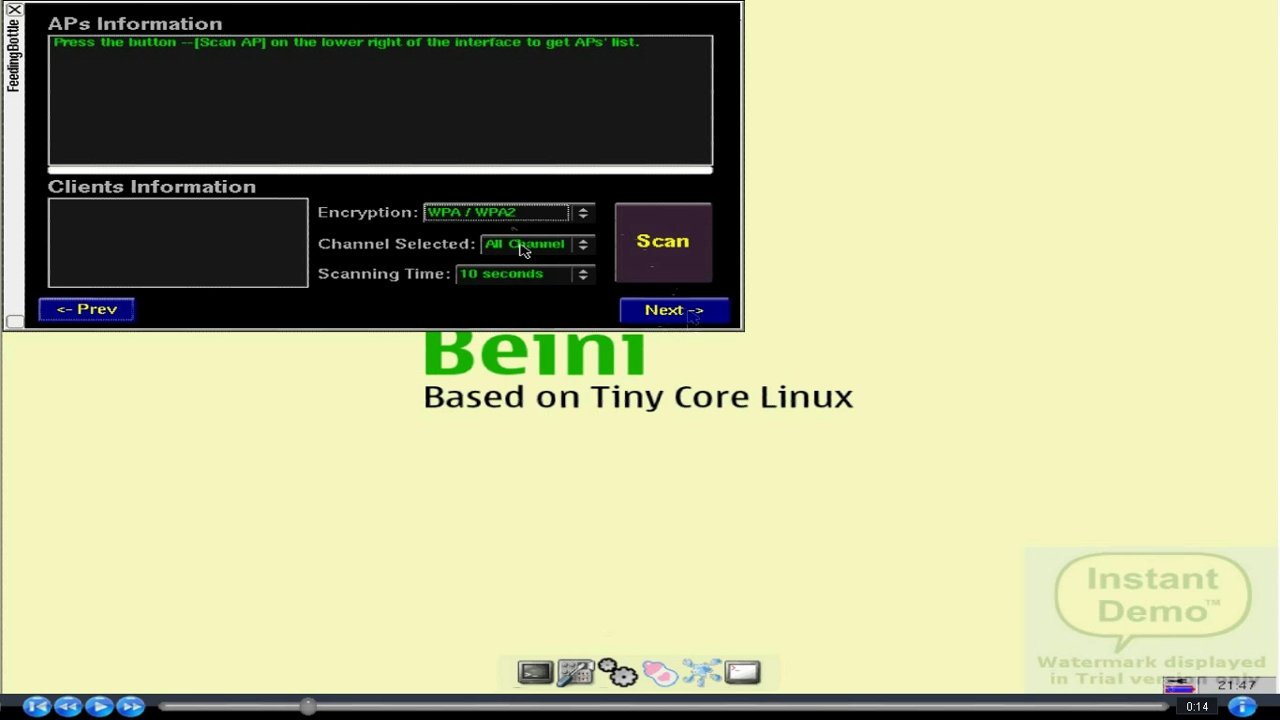Click the 'Encryption:' label

[367, 212]
